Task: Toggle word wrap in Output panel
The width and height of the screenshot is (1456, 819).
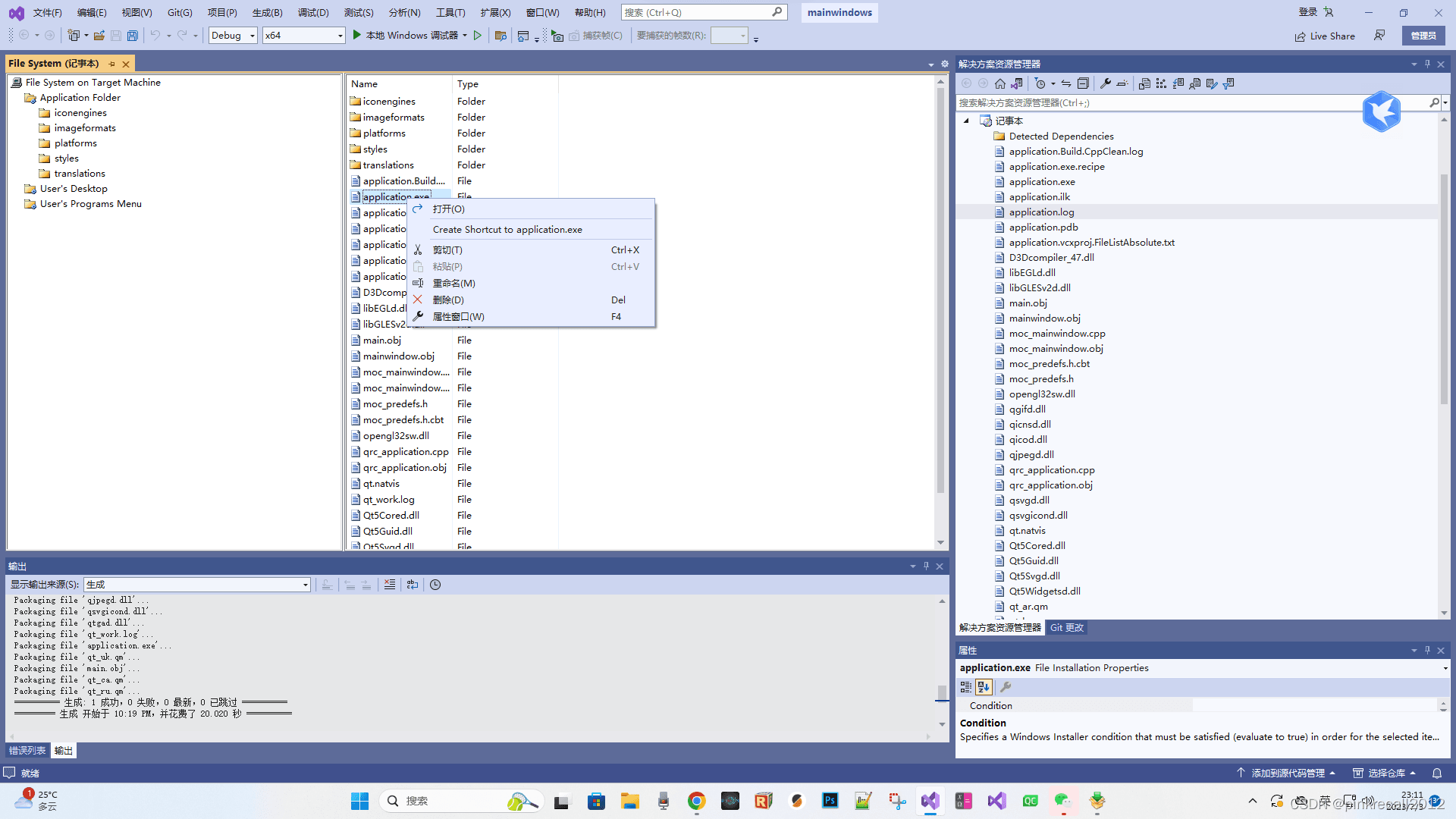Action: point(412,585)
